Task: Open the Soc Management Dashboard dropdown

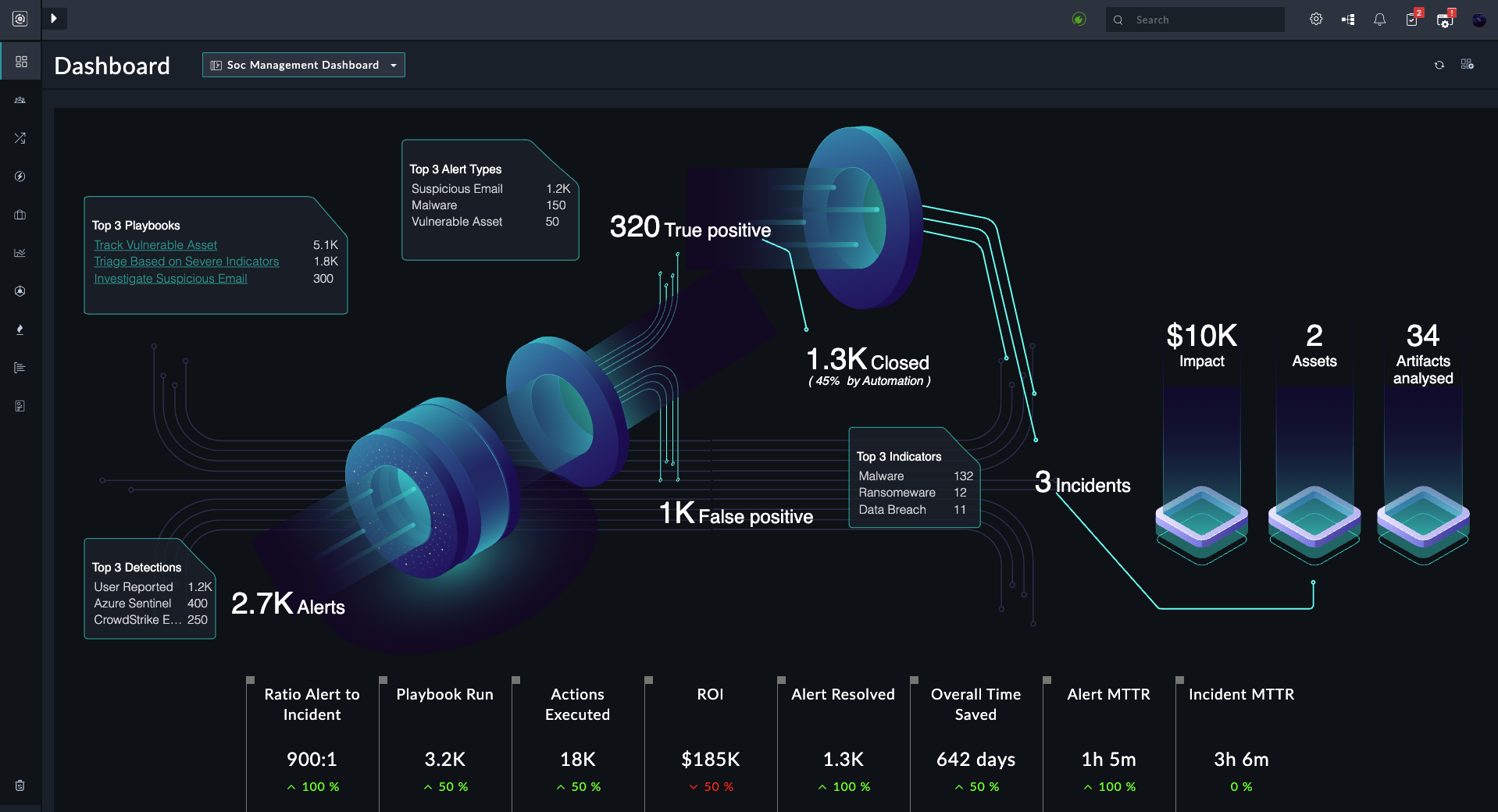Action: coord(303,65)
